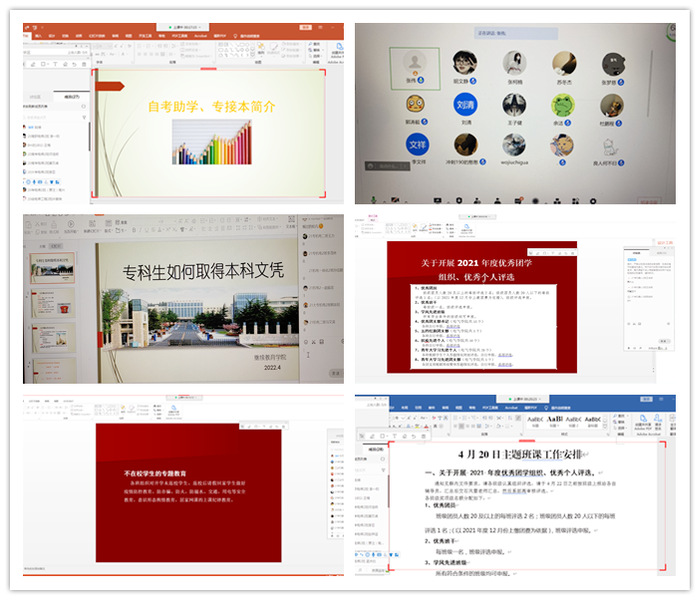Click 杜鹏程's avatar in the participant grid

pyautogui.click(x=610, y=104)
